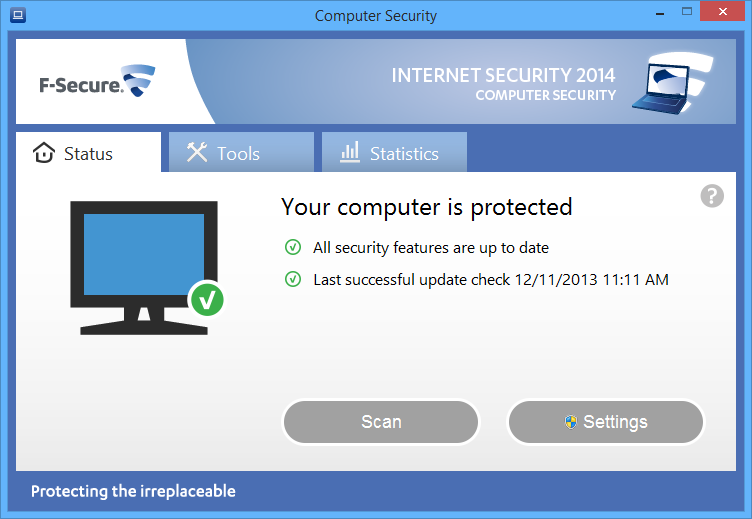
Task: Click the large monitor protection image
Action: click(x=143, y=265)
